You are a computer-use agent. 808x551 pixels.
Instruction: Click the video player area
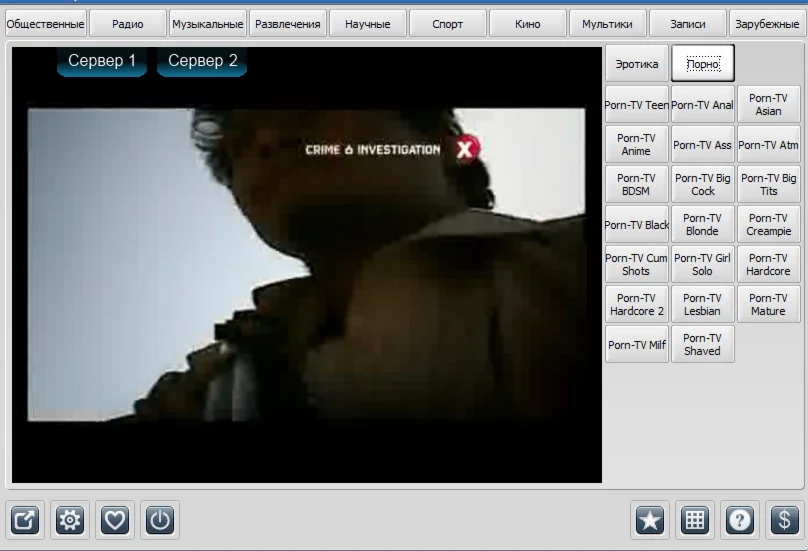(307, 264)
